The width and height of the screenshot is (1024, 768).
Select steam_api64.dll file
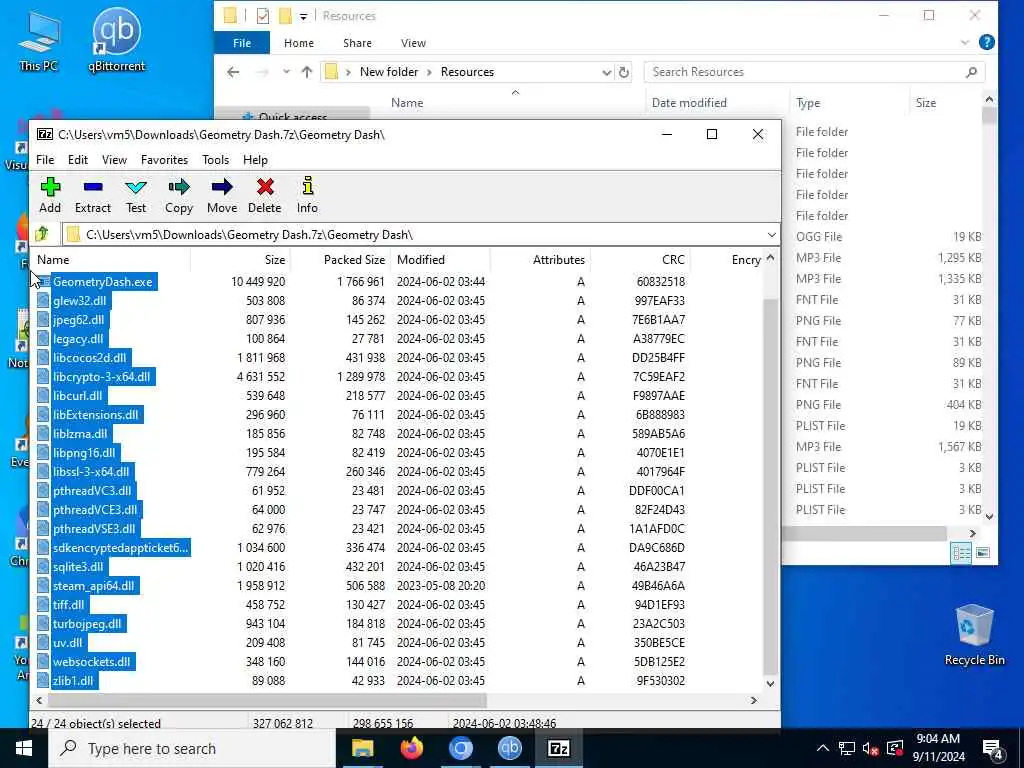point(93,586)
